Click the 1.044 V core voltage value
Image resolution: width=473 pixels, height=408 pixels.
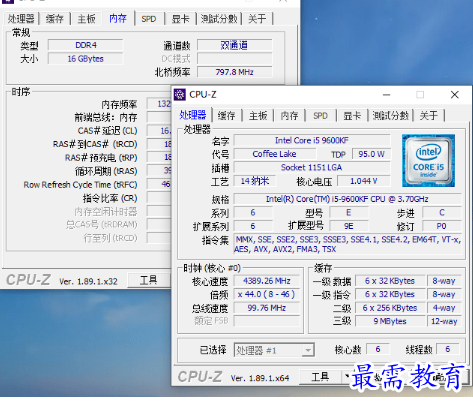(x=364, y=181)
